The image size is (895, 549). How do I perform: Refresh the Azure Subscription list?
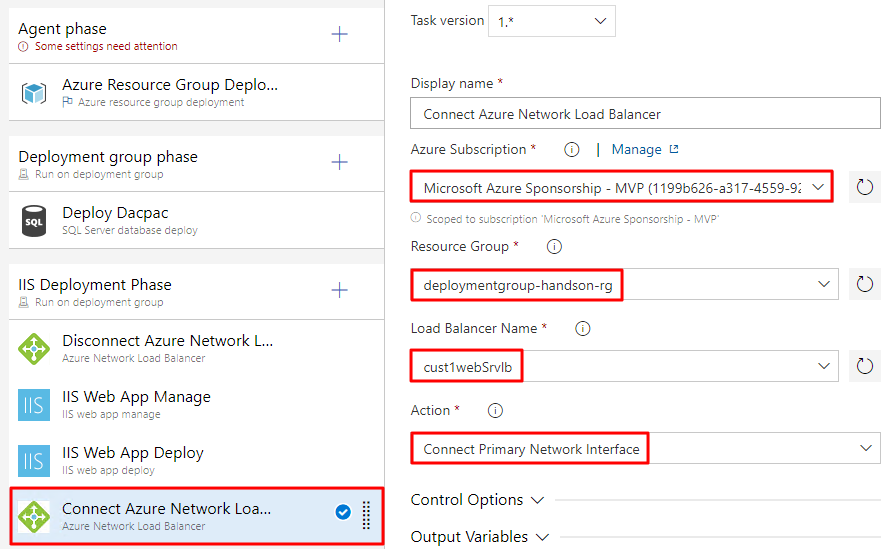(865, 187)
